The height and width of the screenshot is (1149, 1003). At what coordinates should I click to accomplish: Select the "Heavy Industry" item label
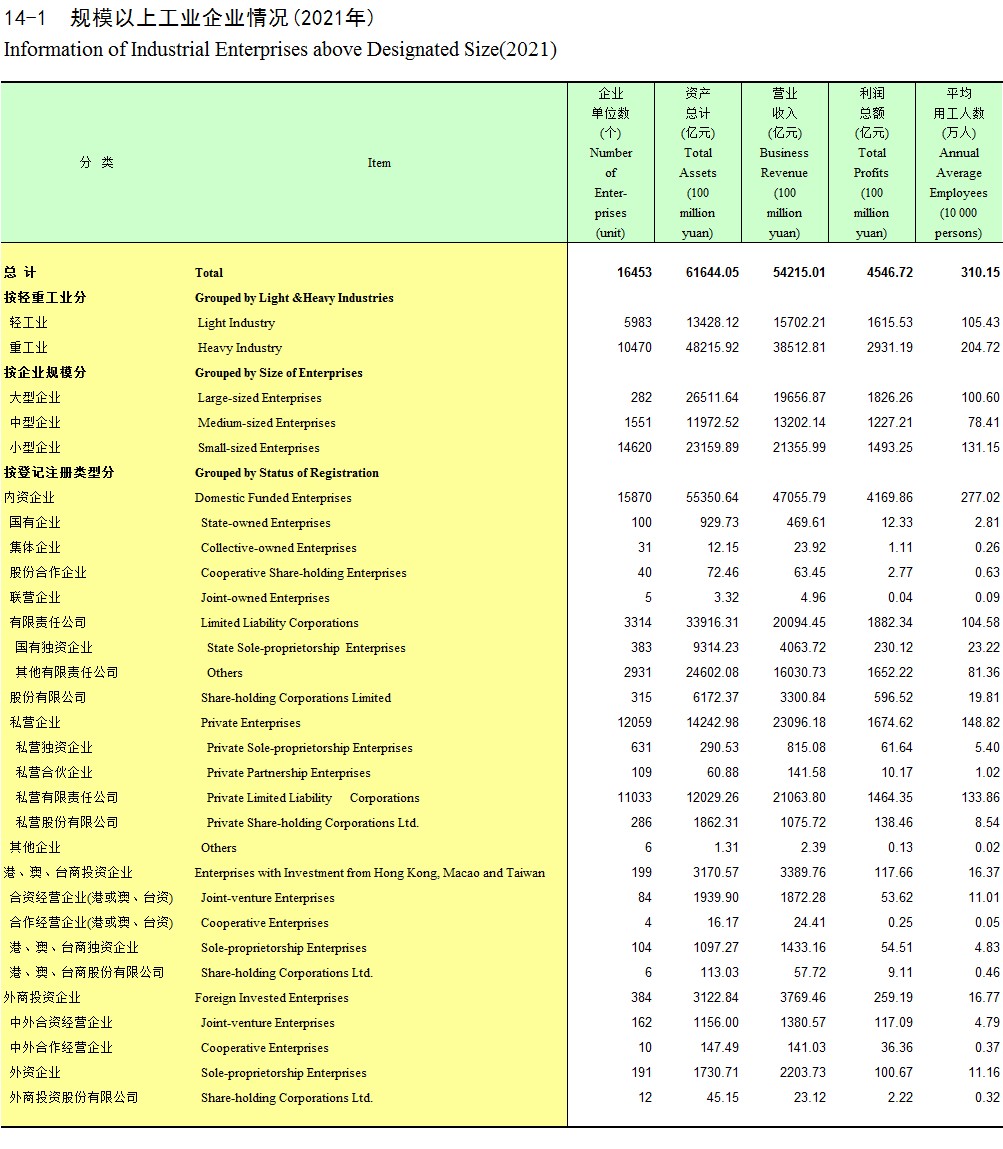click(240, 347)
